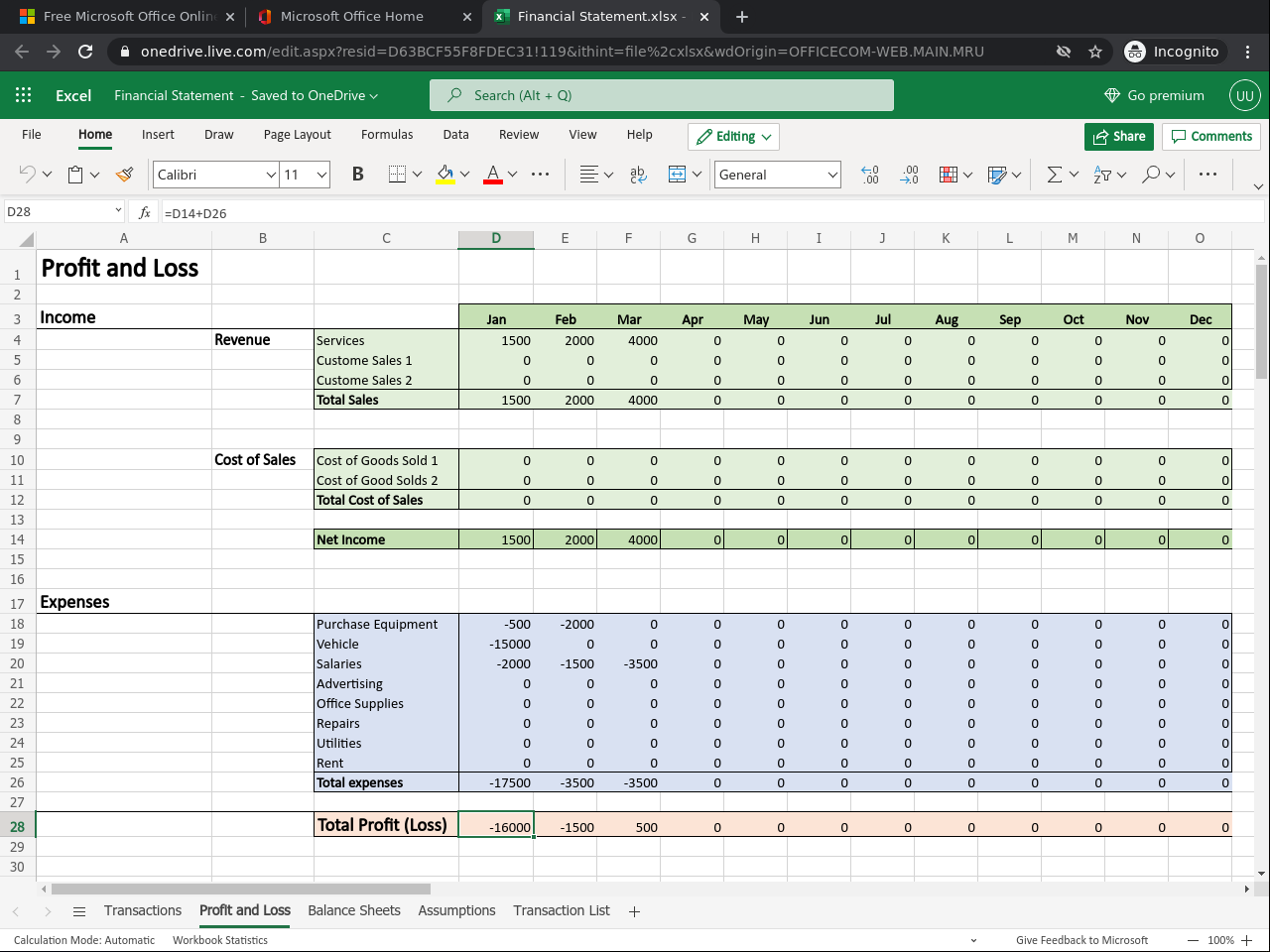Click the Search (Alt + Q) box
Viewport: 1270px width, 952px height.
(662, 95)
